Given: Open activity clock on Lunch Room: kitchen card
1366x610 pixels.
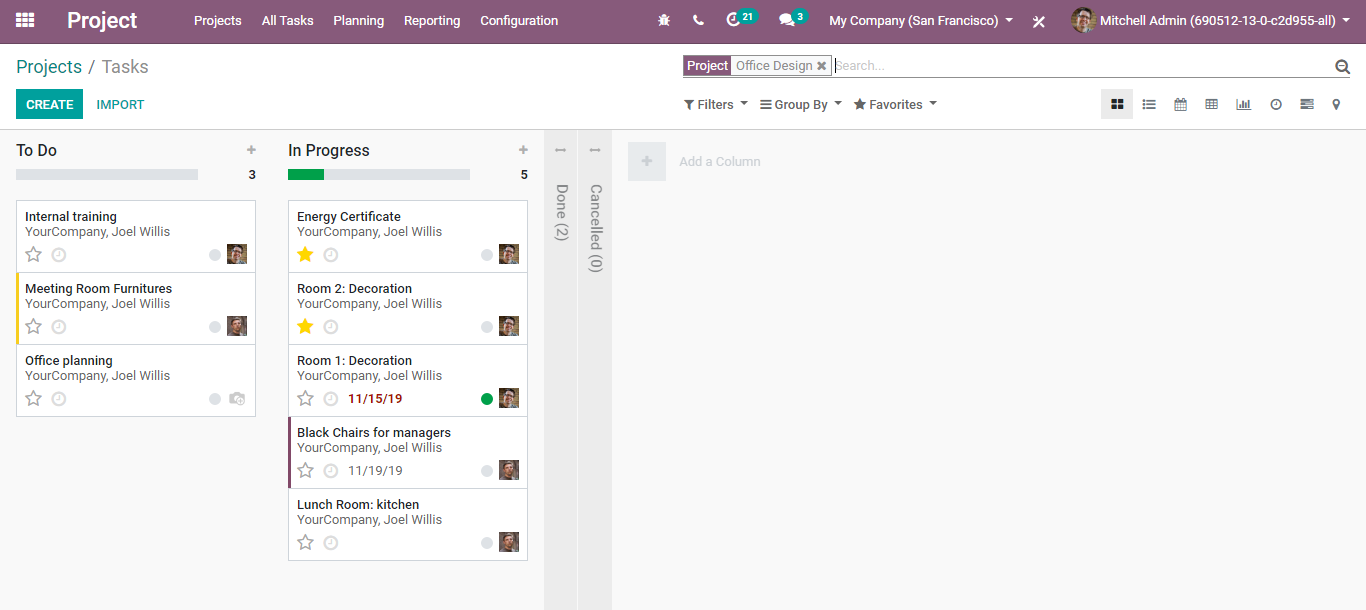Looking at the screenshot, I should pyautogui.click(x=331, y=543).
